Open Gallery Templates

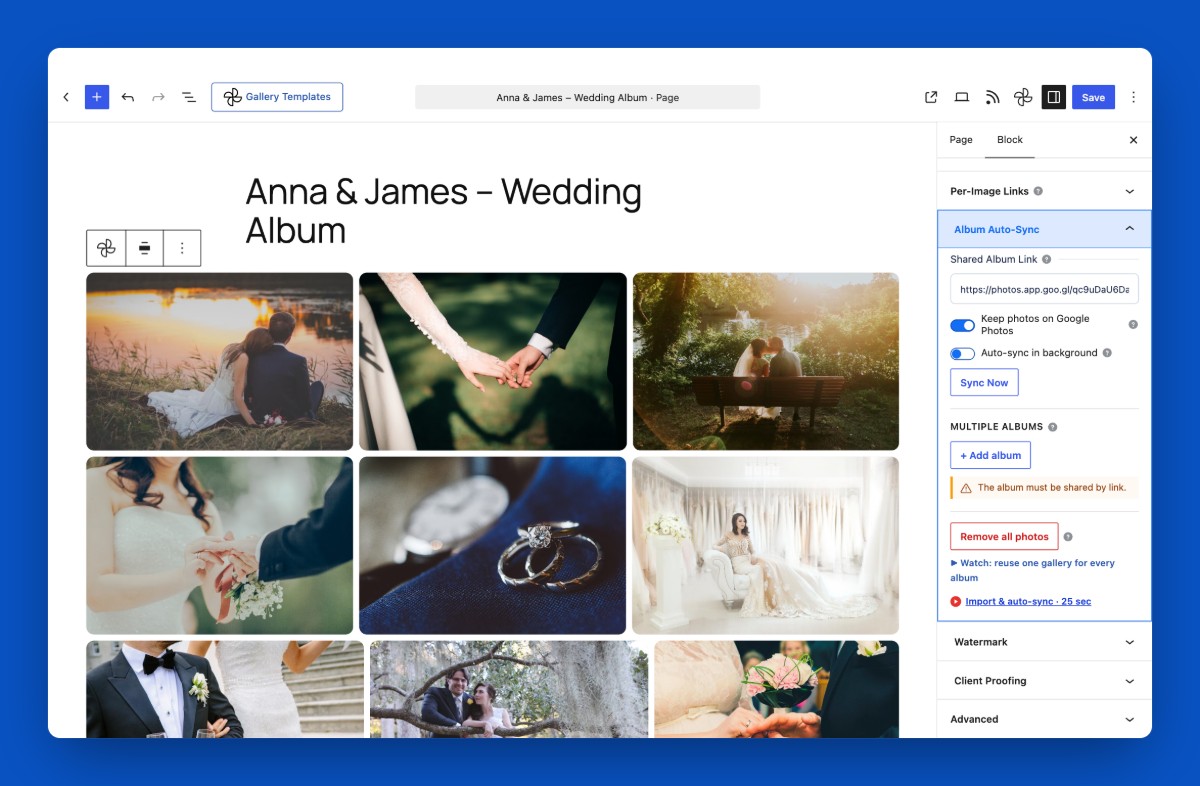[277, 97]
